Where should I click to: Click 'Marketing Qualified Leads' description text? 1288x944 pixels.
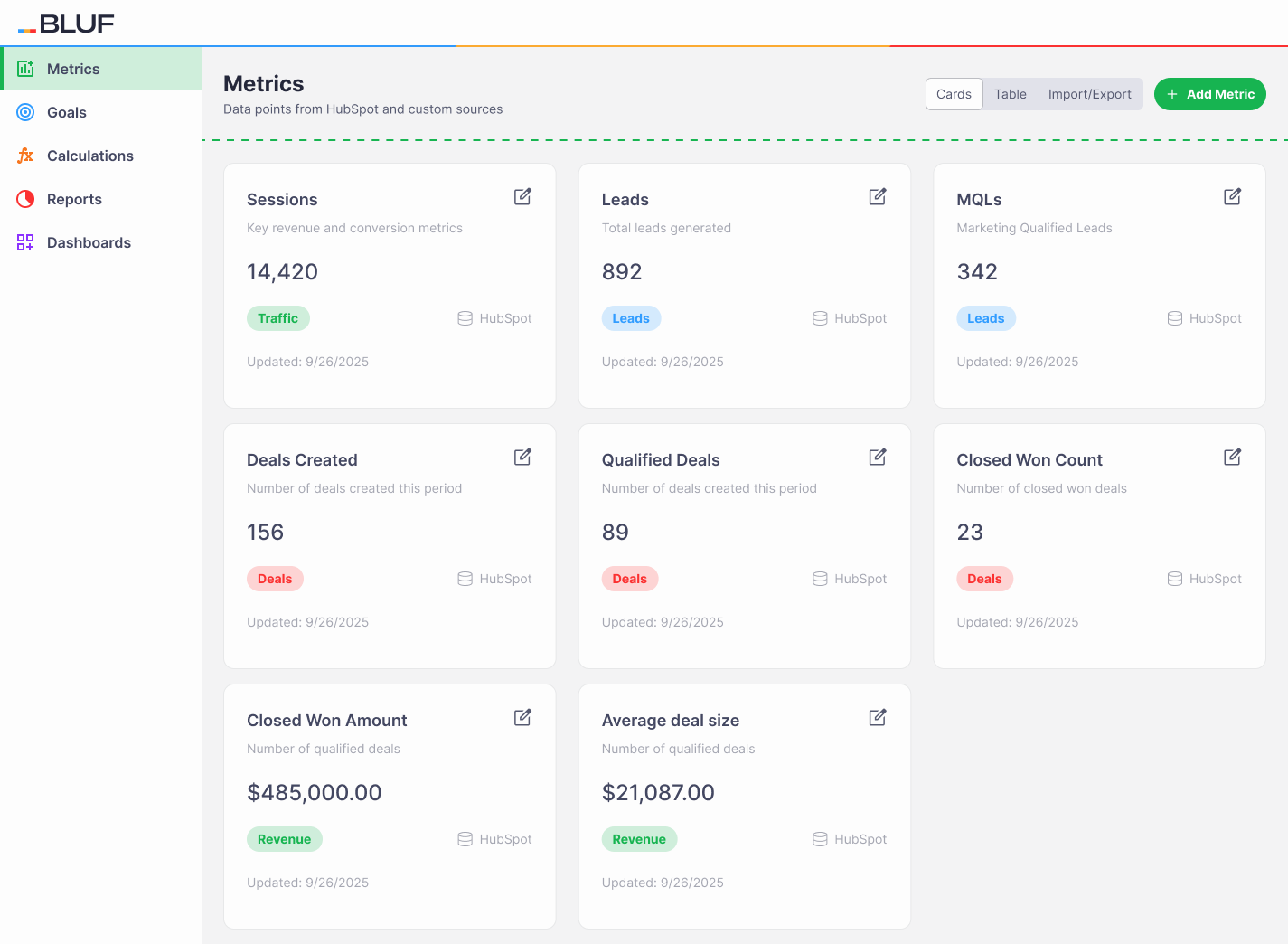(x=1034, y=228)
